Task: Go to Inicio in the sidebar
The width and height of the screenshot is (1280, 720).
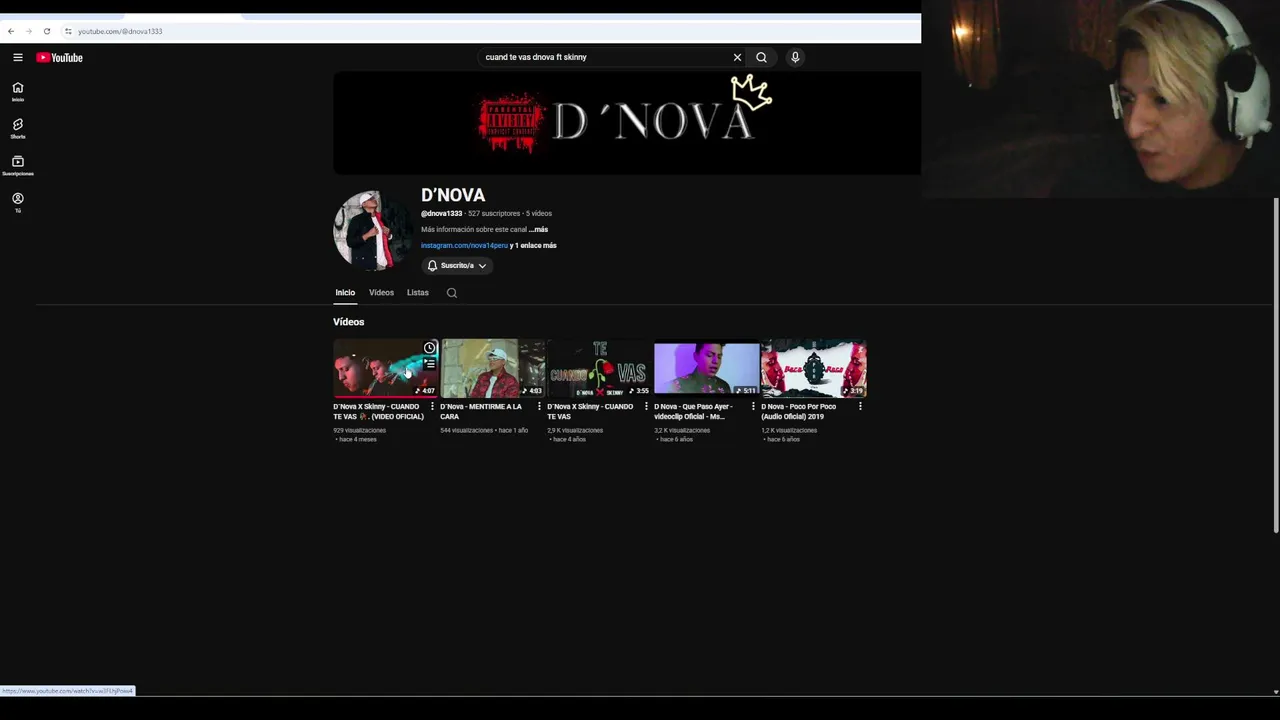Action: click(x=18, y=92)
